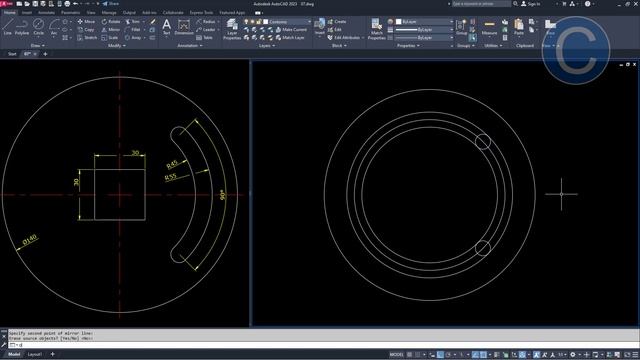Click the Share button
The image size is (640, 360).
[111, 4]
